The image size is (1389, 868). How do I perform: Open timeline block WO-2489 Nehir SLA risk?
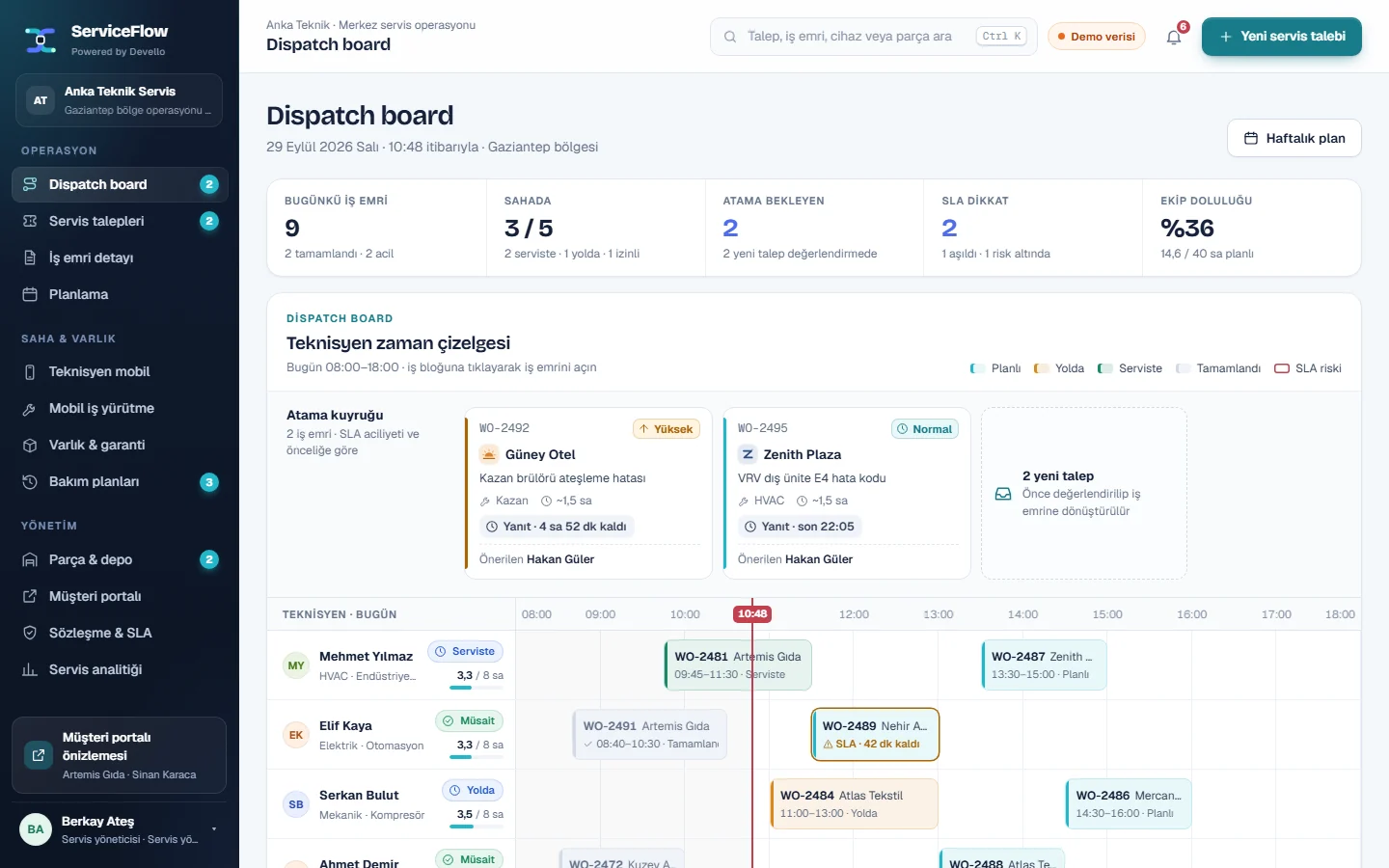[875, 735]
